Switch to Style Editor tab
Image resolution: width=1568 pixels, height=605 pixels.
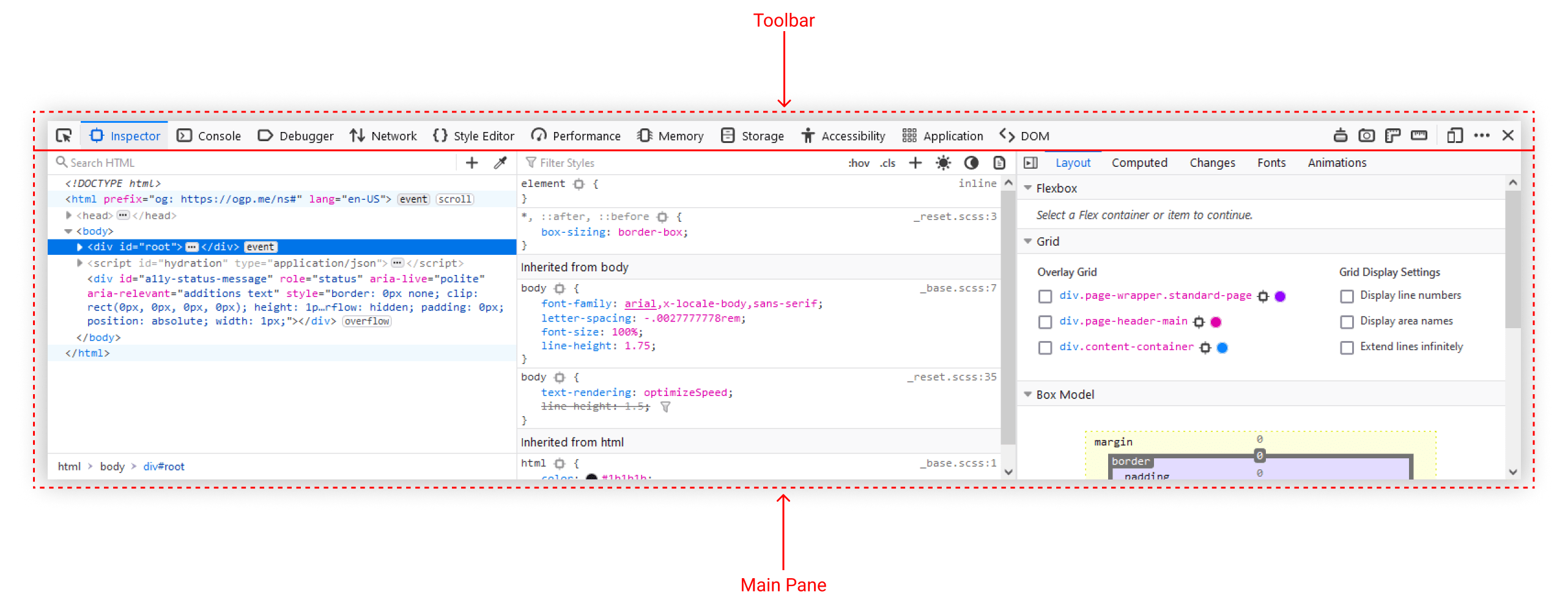coord(473,136)
